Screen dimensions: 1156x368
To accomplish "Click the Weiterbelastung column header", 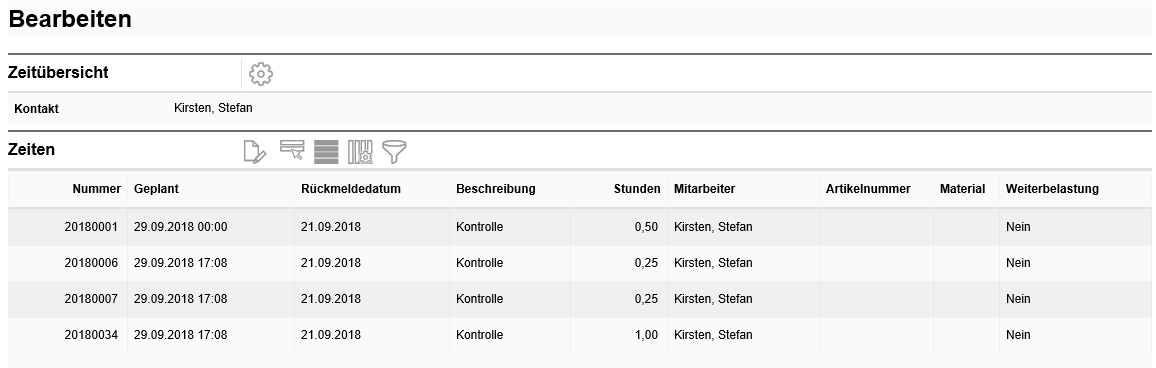I will [x=1052, y=189].
